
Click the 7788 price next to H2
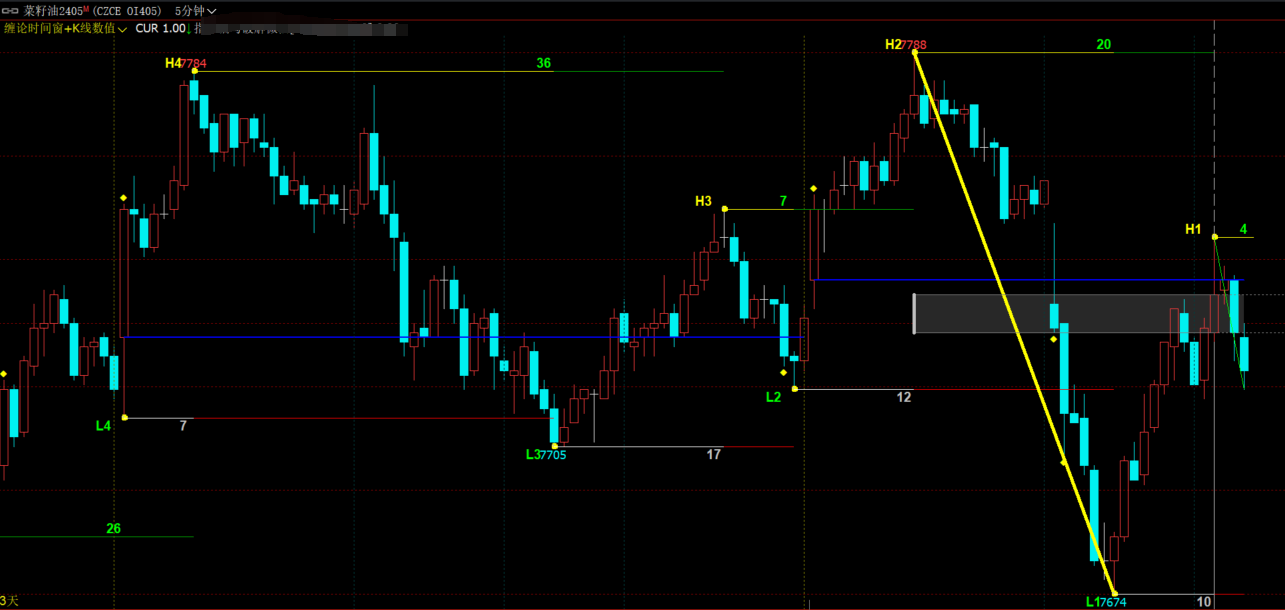pyautogui.click(x=913, y=44)
